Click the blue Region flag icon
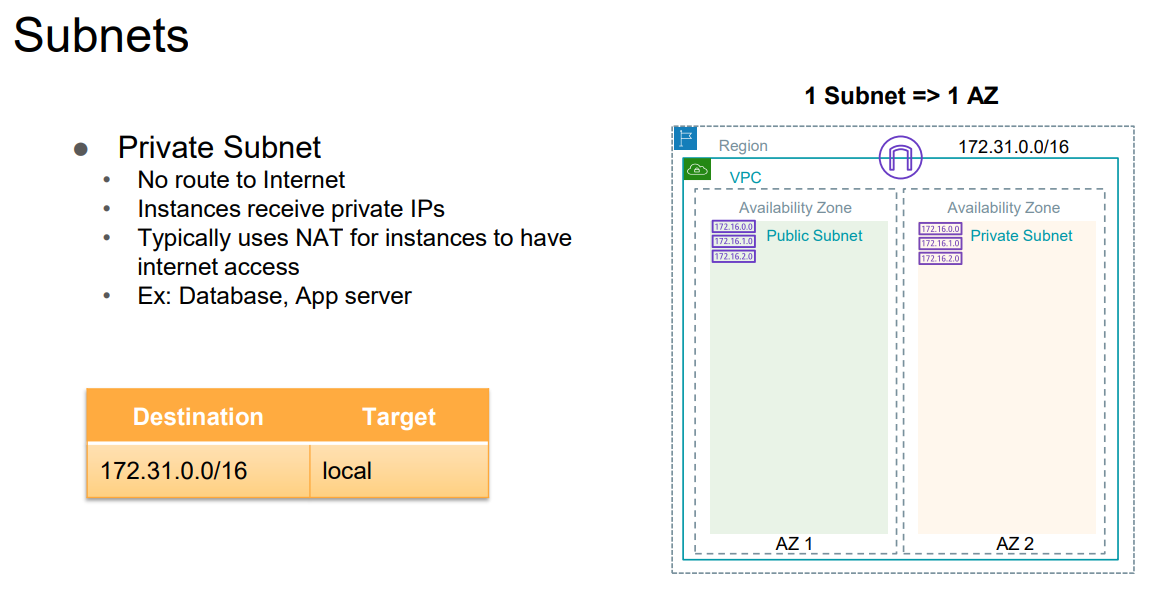Screen dimensions: 1157x595 coord(685,138)
